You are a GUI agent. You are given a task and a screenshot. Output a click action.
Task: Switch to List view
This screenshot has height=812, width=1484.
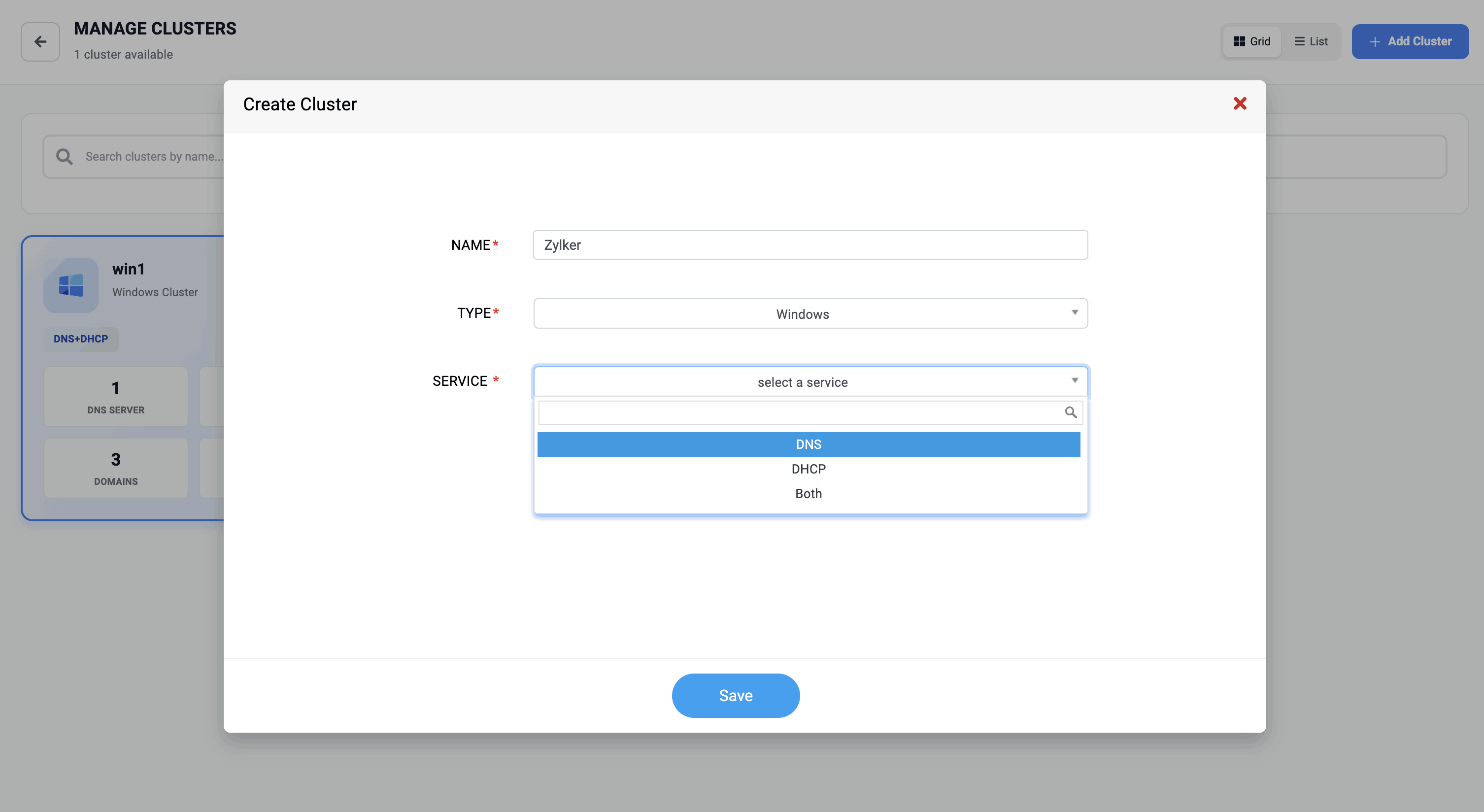coord(1311,41)
